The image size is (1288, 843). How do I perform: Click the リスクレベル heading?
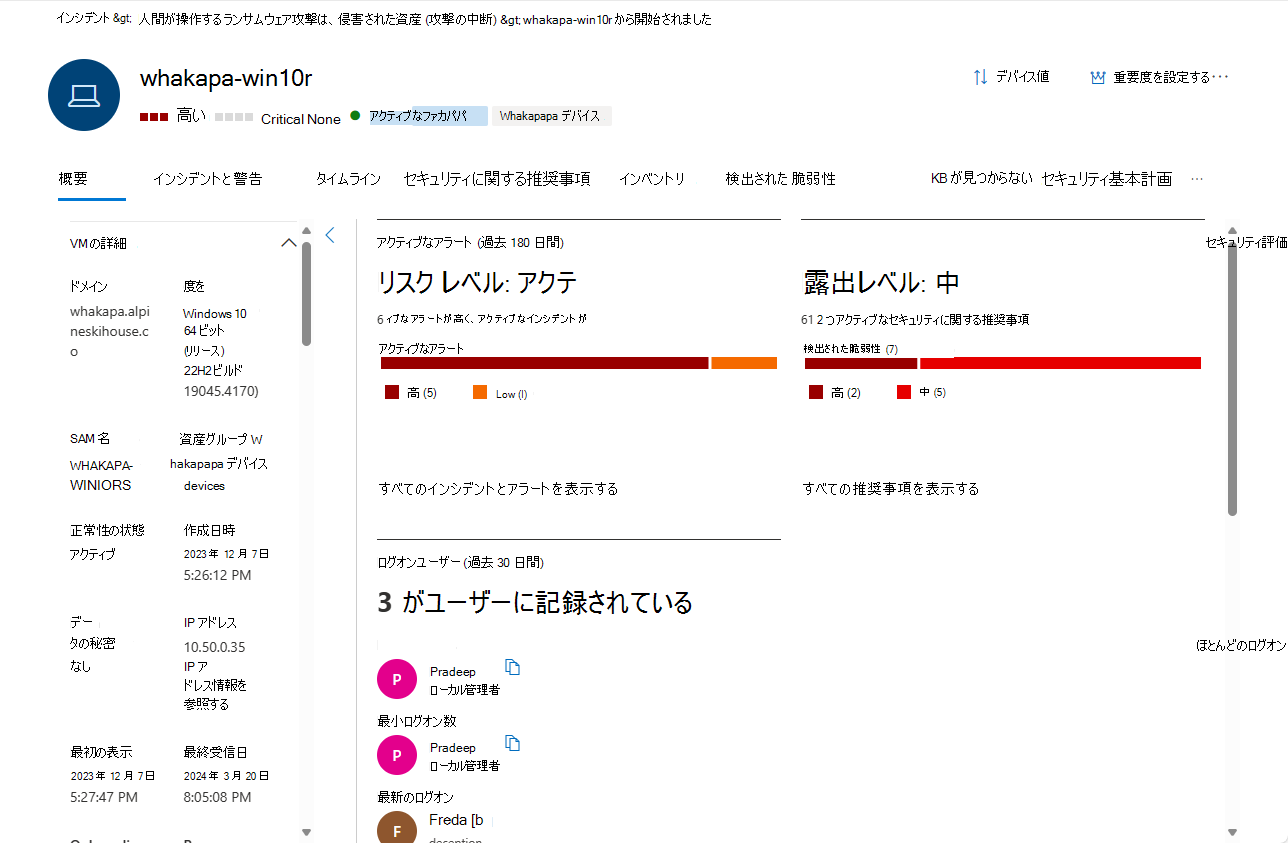point(478,283)
